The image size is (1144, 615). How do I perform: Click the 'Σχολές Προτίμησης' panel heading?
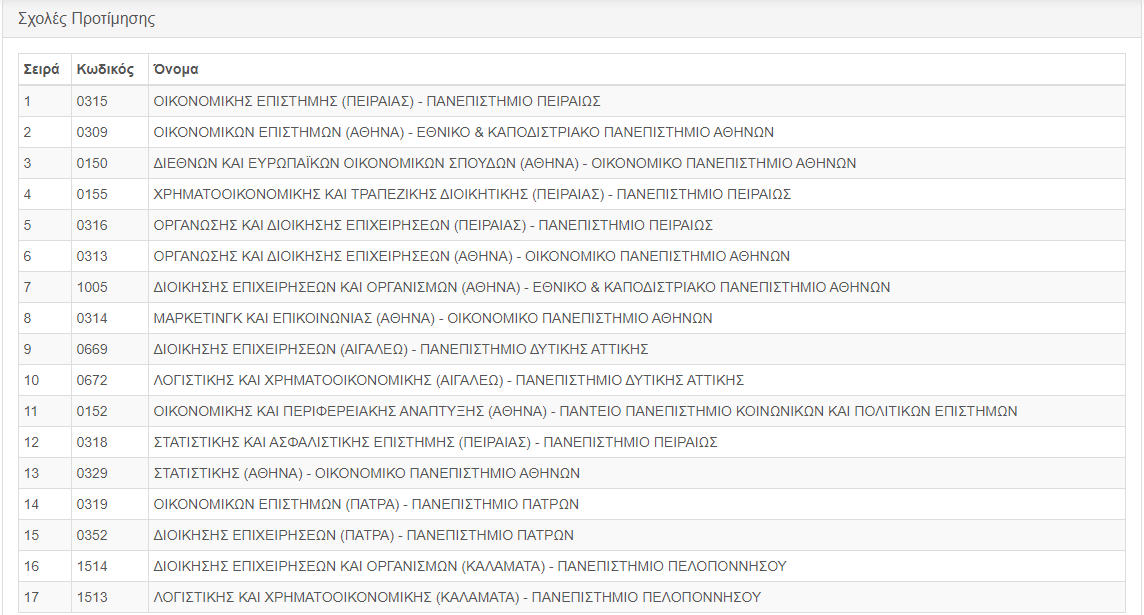[x=87, y=19]
